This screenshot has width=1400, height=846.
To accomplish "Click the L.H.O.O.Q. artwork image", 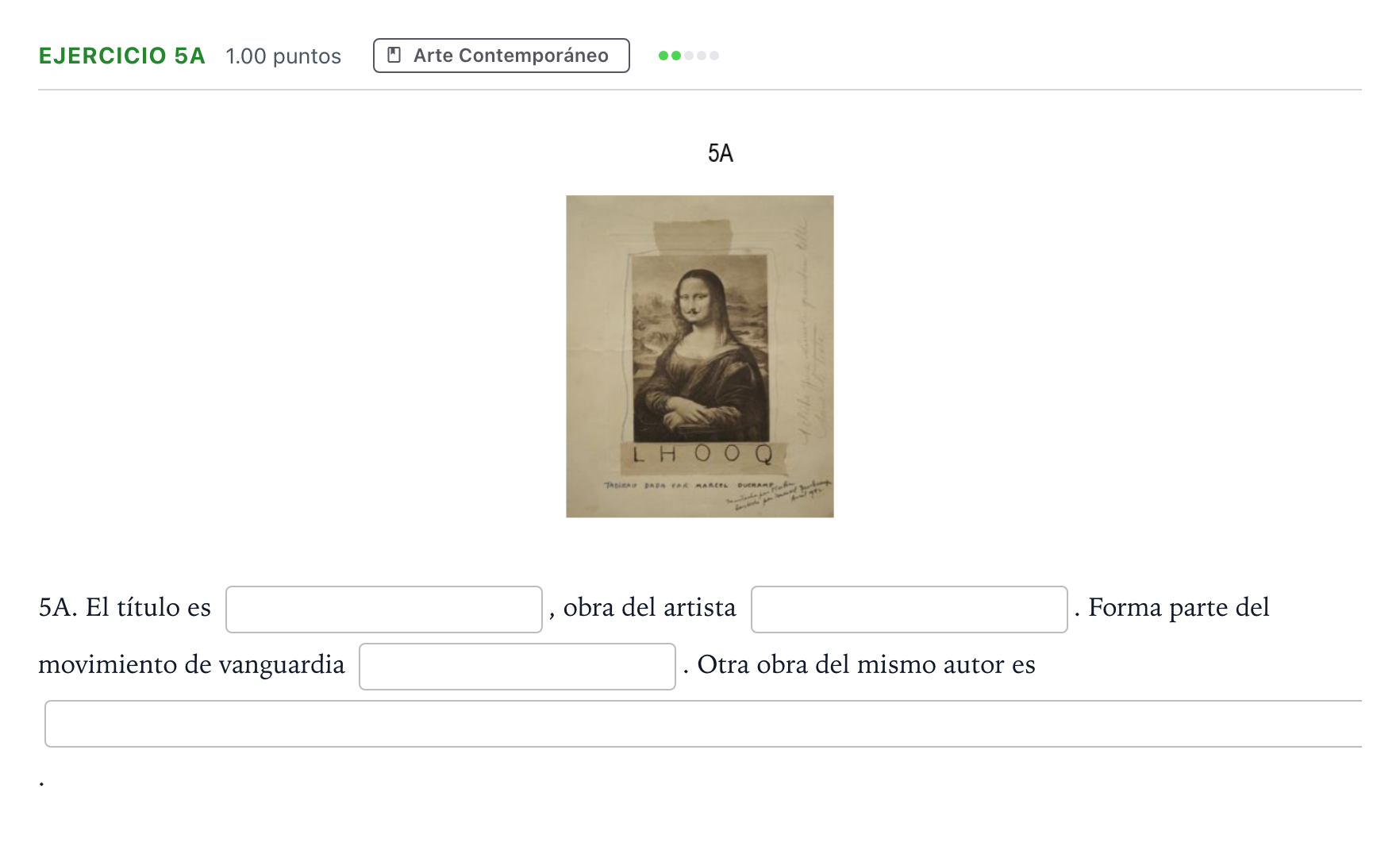I will [700, 356].
